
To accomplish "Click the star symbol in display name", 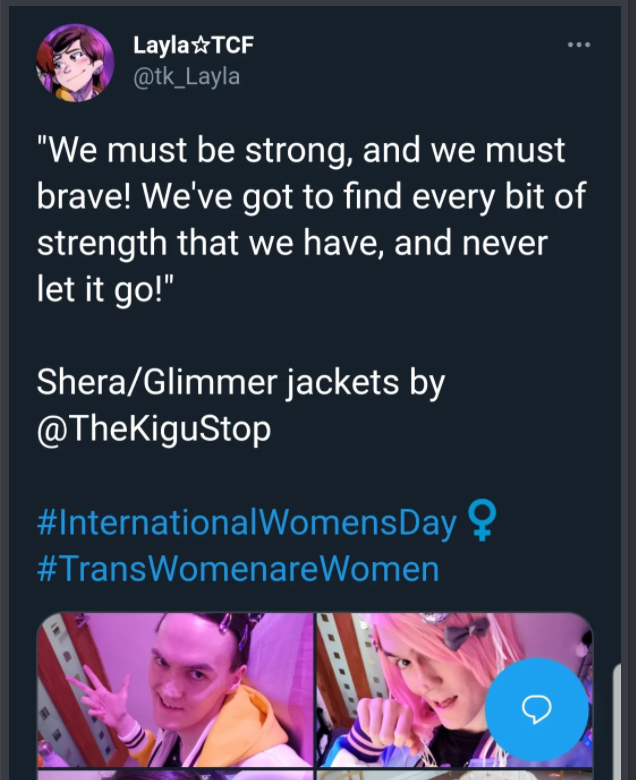I will (200, 46).
